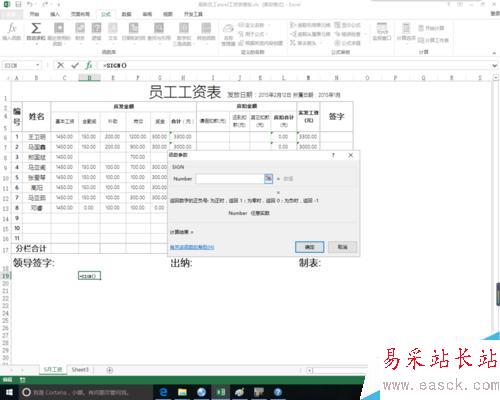Open the File tab

[x=12, y=14]
